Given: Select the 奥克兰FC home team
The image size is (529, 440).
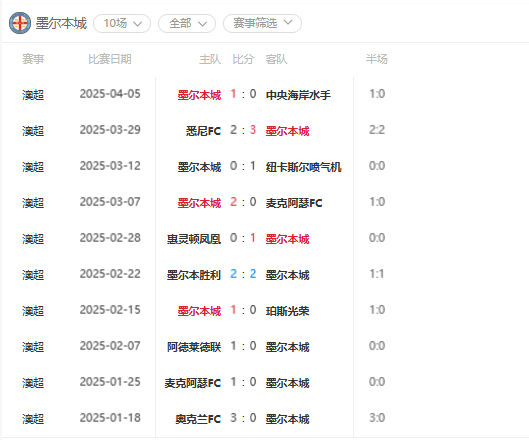Looking at the screenshot, I should click(198, 419).
